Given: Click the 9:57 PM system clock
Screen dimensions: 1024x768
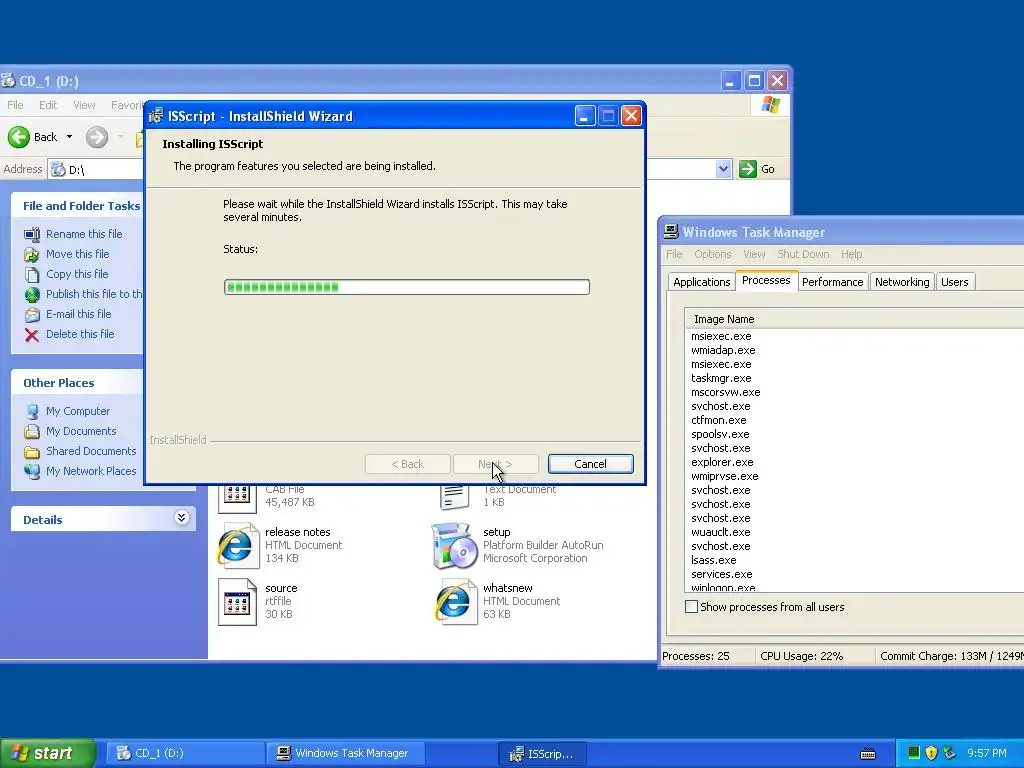Looking at the screenshot, I should (x=987, y=753).
